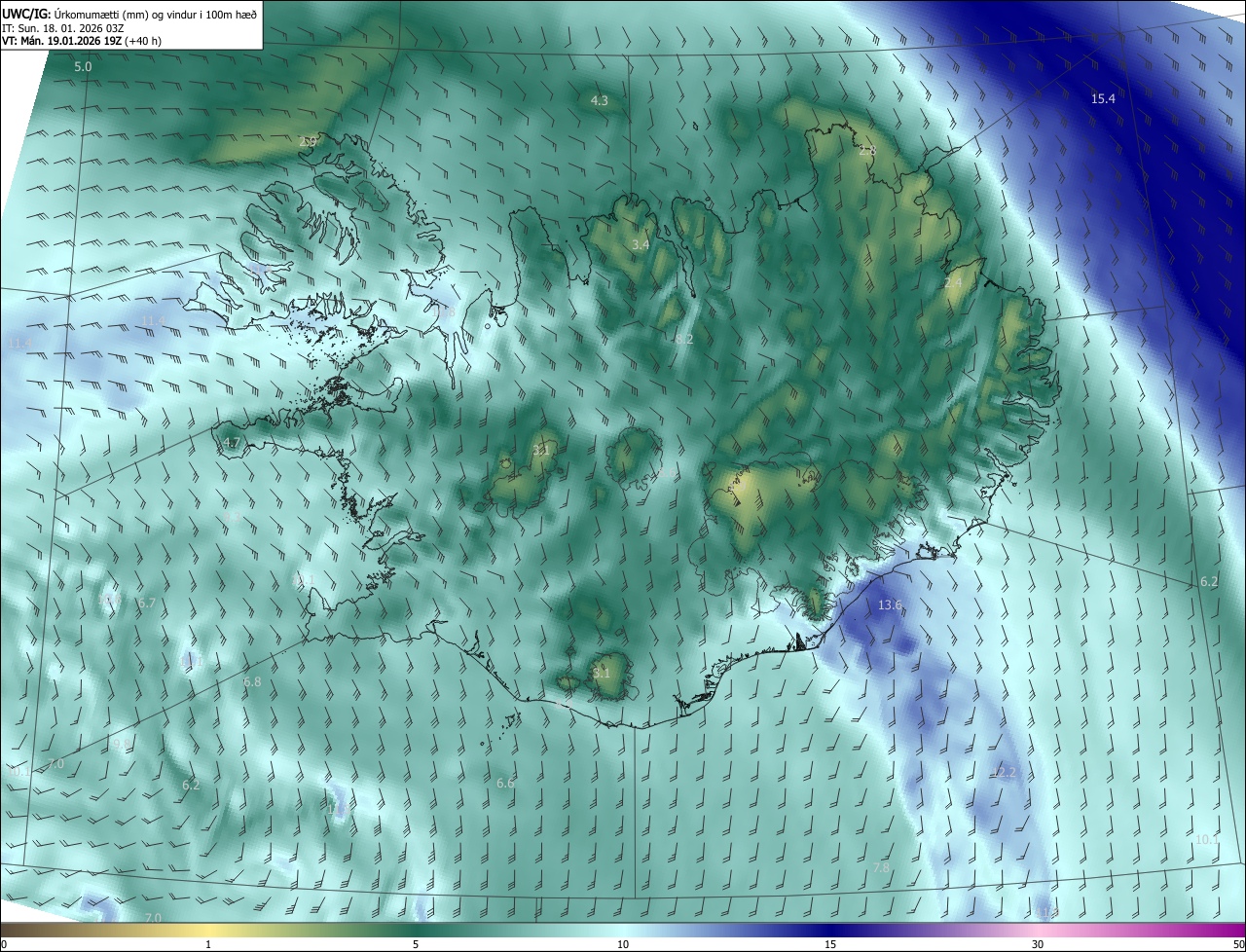
Task: Click the 5.0 precipitation value on map
Action: click(83, 66)
